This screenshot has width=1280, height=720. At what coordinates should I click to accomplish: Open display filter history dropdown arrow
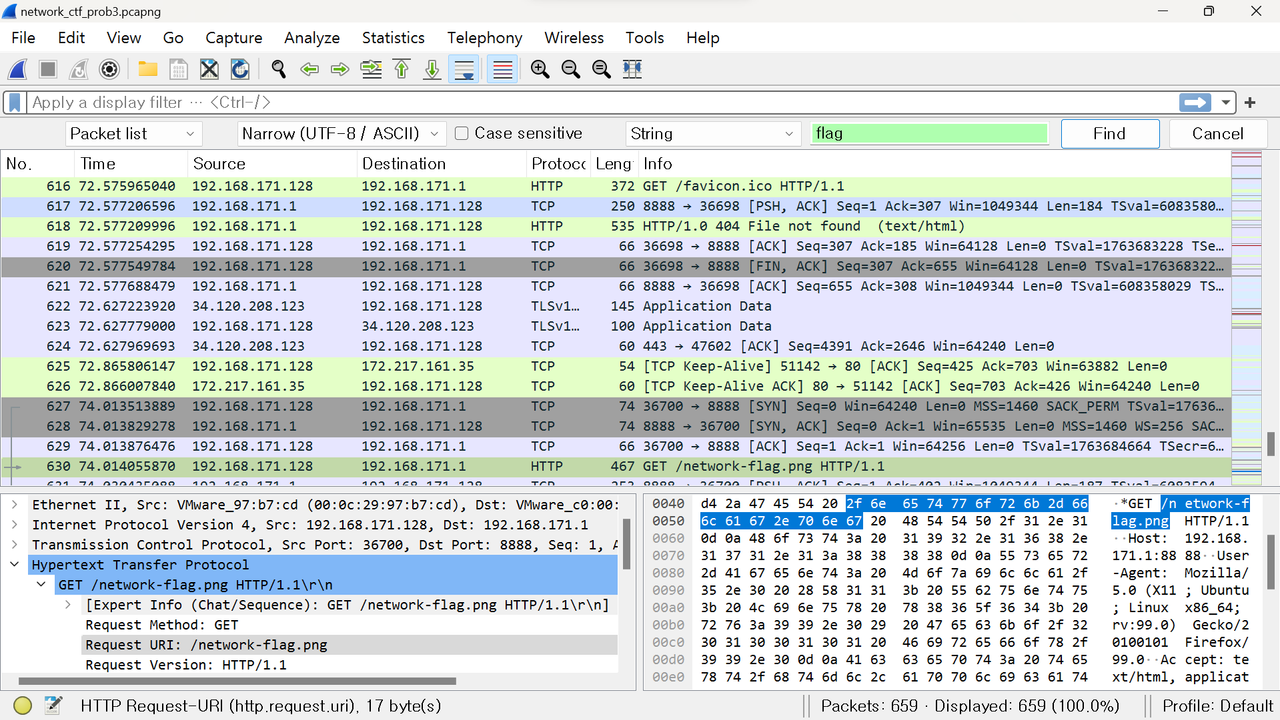[1227, 102]
